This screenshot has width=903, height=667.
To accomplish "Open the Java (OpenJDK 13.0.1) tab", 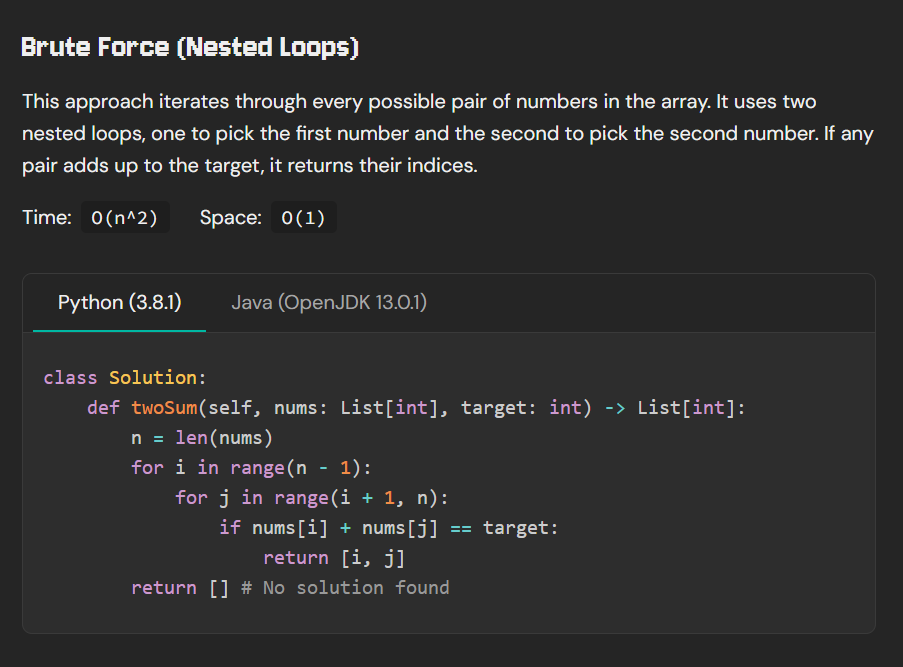I will (x=329, y=302).
